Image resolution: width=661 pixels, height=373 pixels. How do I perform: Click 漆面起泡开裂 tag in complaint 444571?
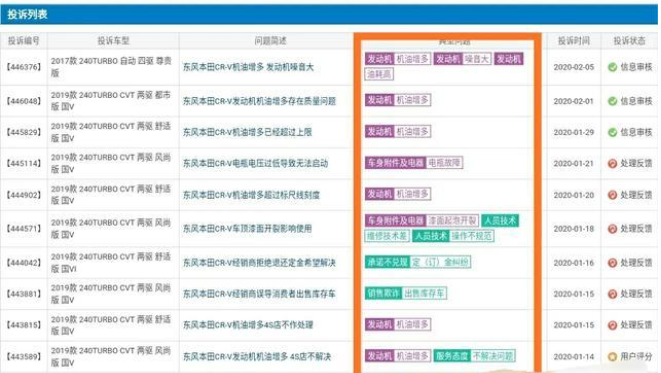tap(452, 220)
